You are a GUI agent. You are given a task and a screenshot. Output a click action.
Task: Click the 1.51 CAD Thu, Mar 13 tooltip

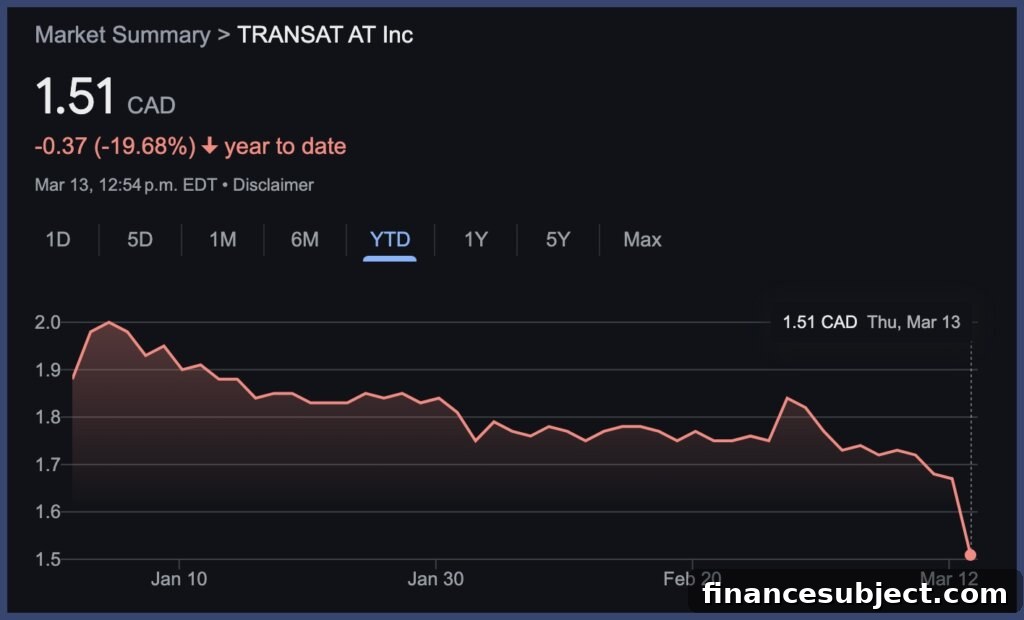point(871,322)
